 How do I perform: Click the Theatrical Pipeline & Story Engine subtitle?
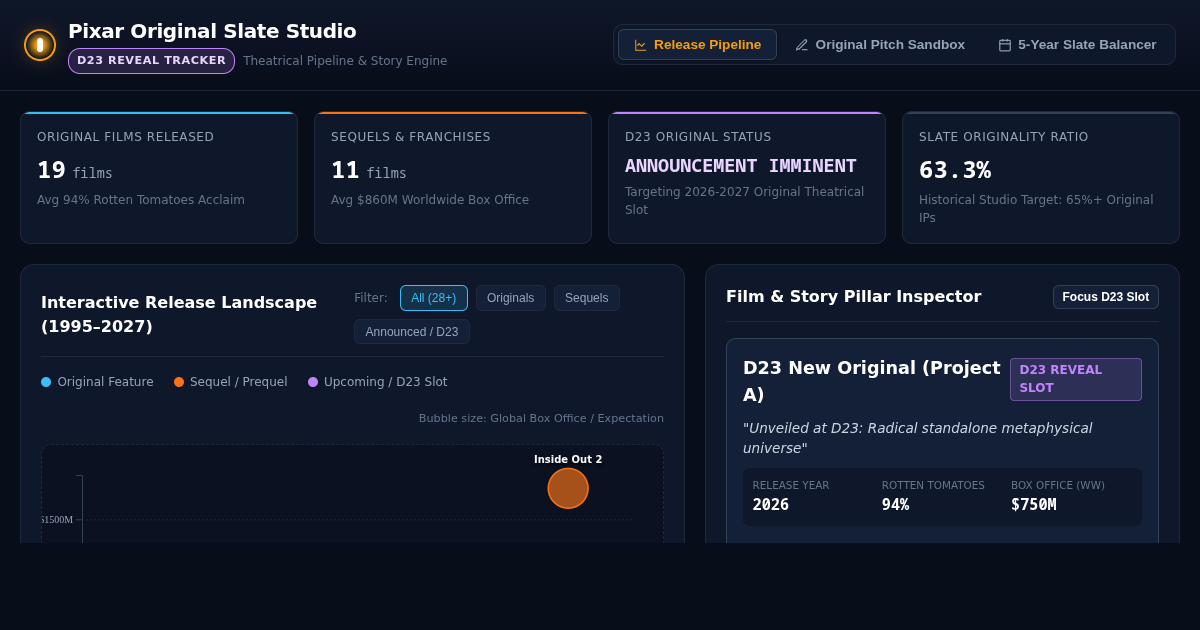tap(345, 61)
